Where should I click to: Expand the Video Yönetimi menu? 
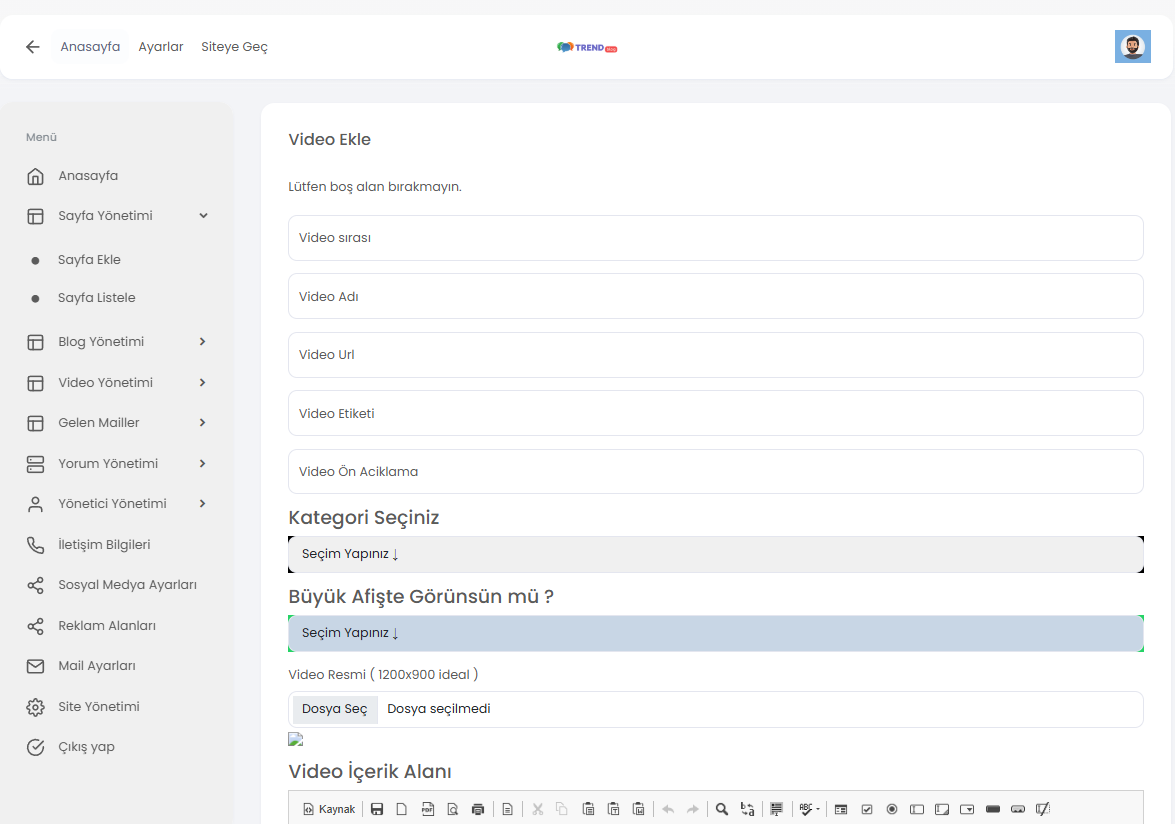(117, 383)
